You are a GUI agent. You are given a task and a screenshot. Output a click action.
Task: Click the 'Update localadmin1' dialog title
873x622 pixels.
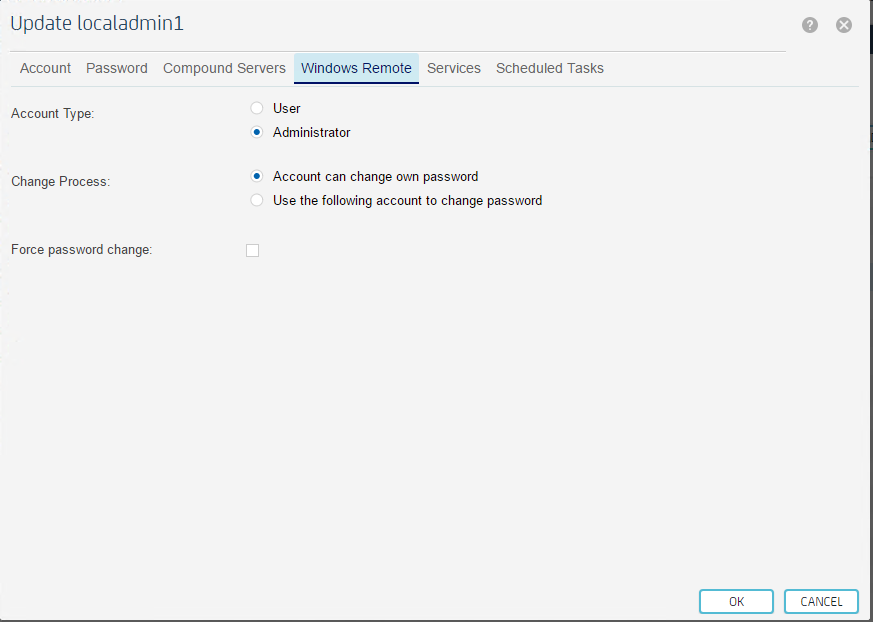pos(97,24)
